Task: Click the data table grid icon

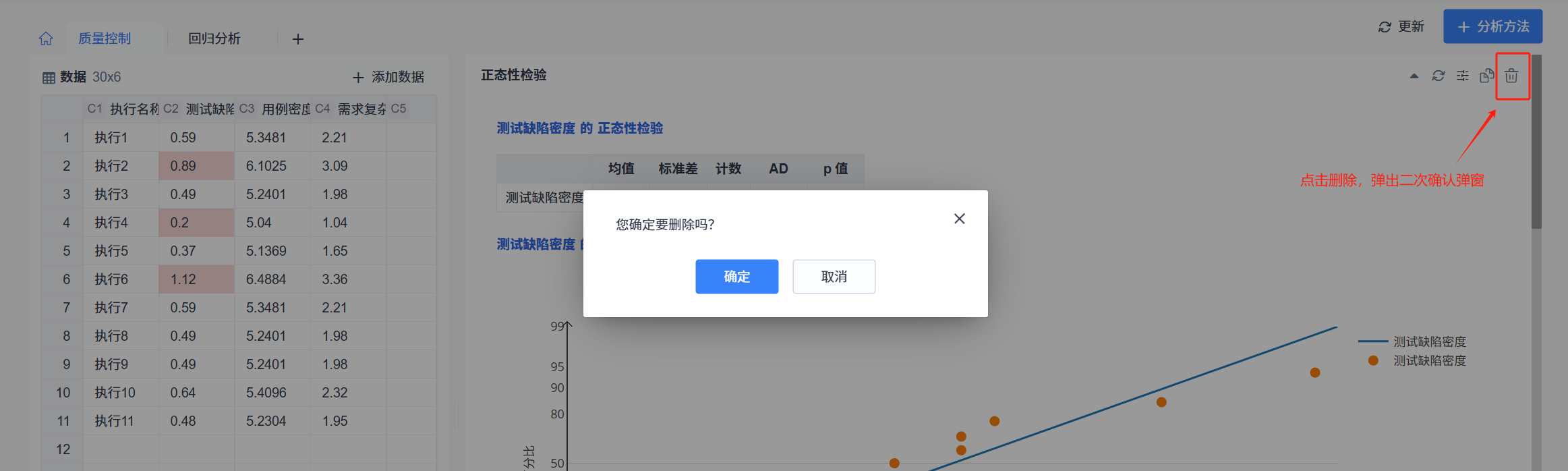Action: coord(49,78)
